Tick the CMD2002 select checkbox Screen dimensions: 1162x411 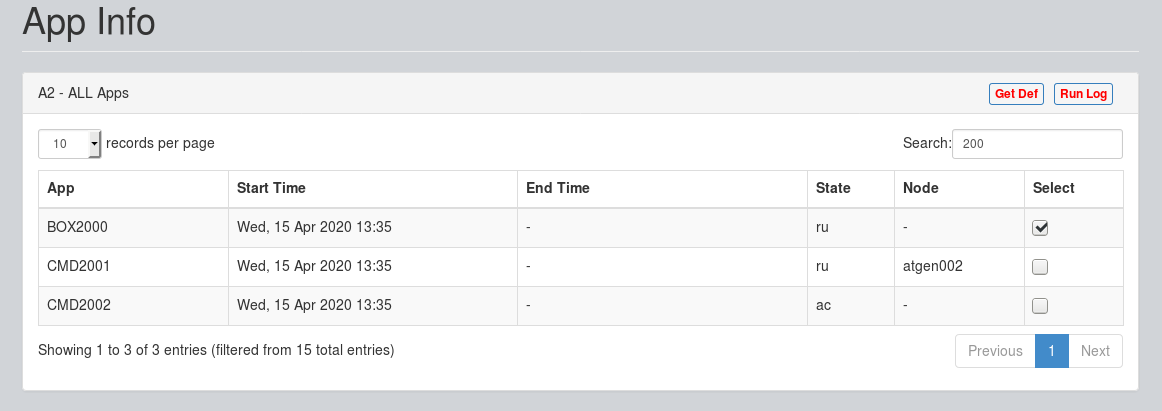(x=1040, y=305)
